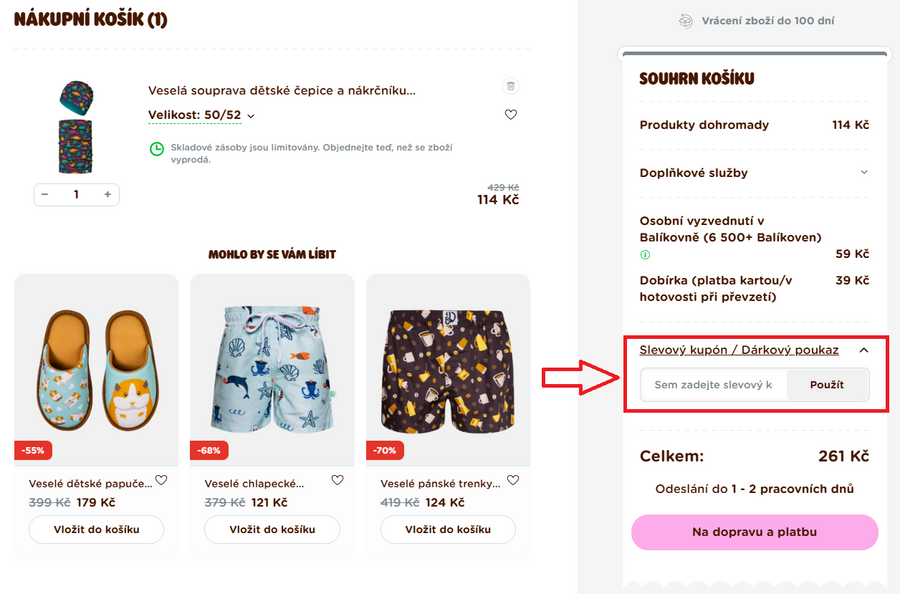The height and width of the screenshot is (594, 900).
Task: Favorite the children's slippers product
Action: pyautogui.click(x=161, y=480)
